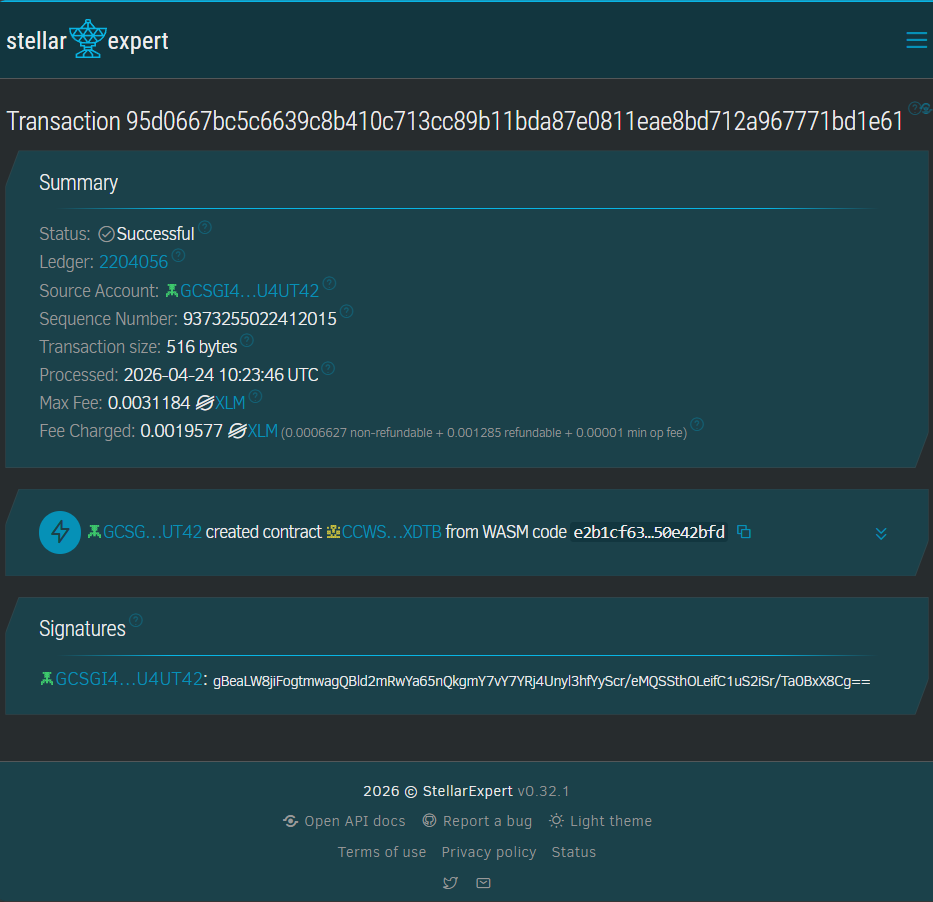Click the email envelope icon in footer
The width and height of the screenshot is (933, 902).
(x=484, y=883)
